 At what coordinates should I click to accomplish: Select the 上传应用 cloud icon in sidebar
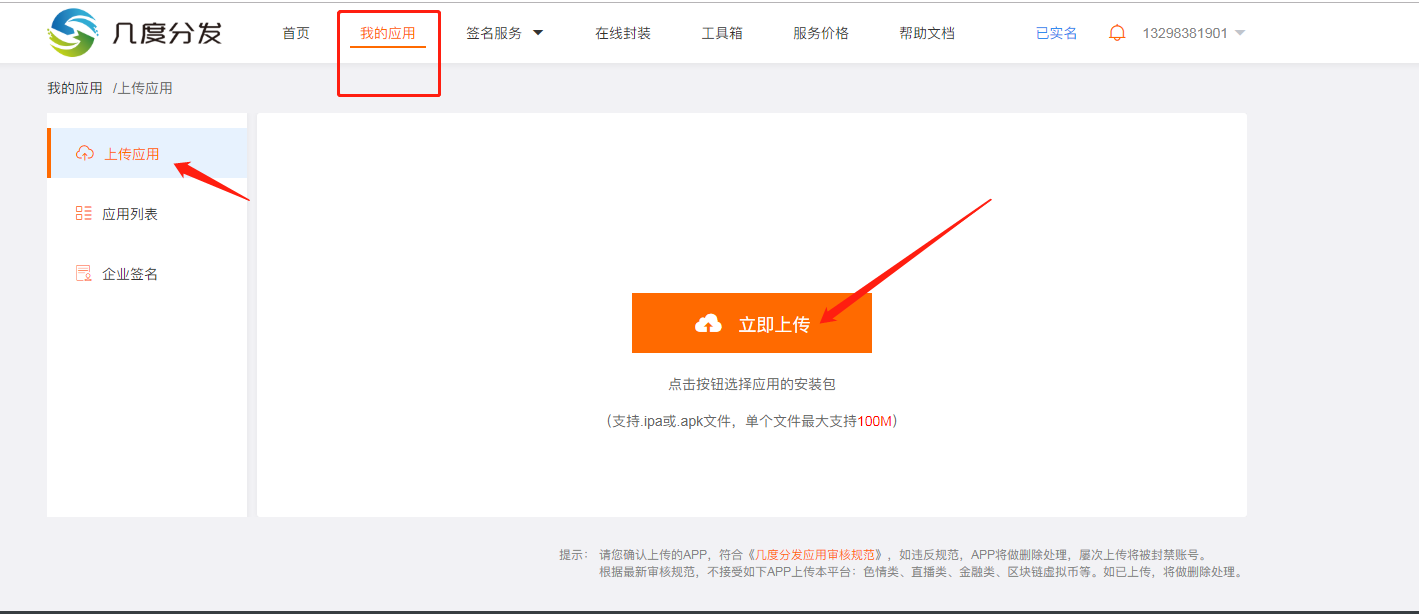coord(85,154)
